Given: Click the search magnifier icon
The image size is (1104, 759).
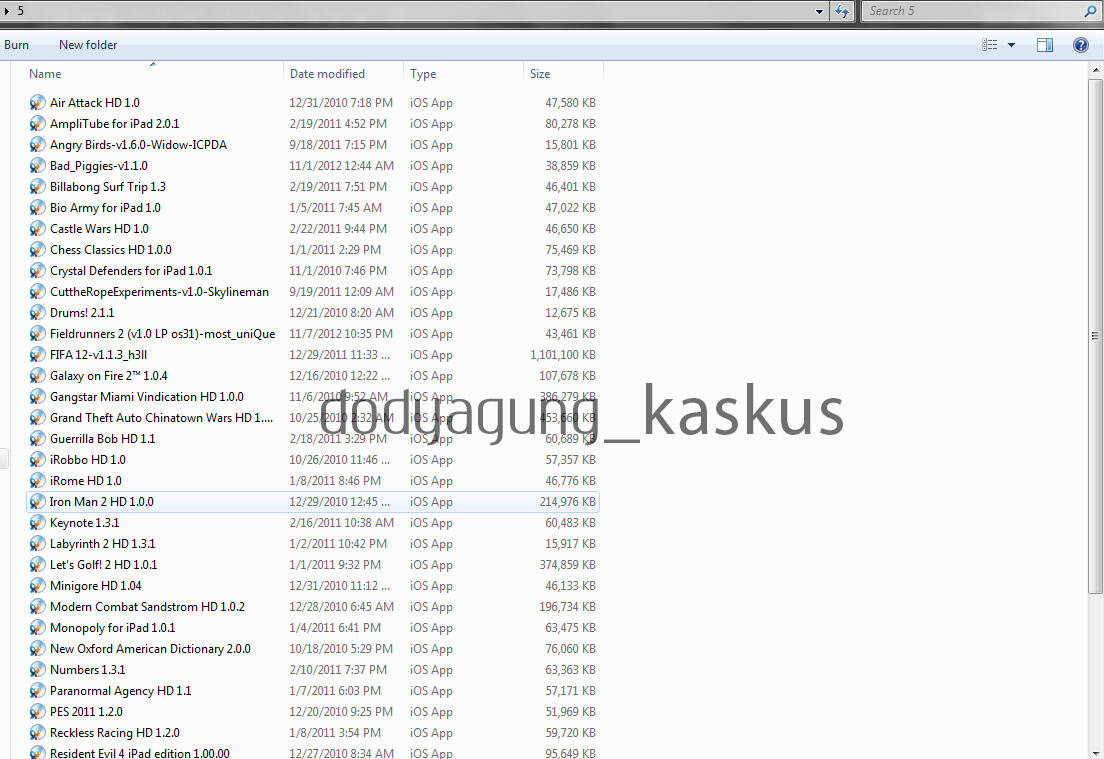Looking at the screenshot, I should coord(1091,11).
